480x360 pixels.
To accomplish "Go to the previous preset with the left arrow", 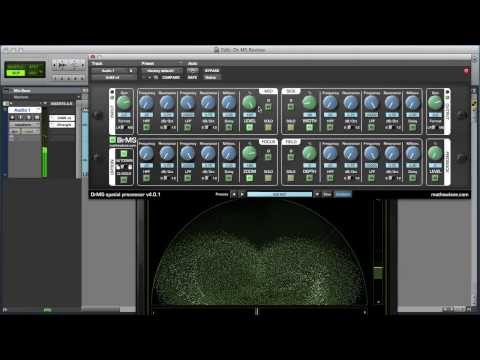I will [x=234, y=194].
